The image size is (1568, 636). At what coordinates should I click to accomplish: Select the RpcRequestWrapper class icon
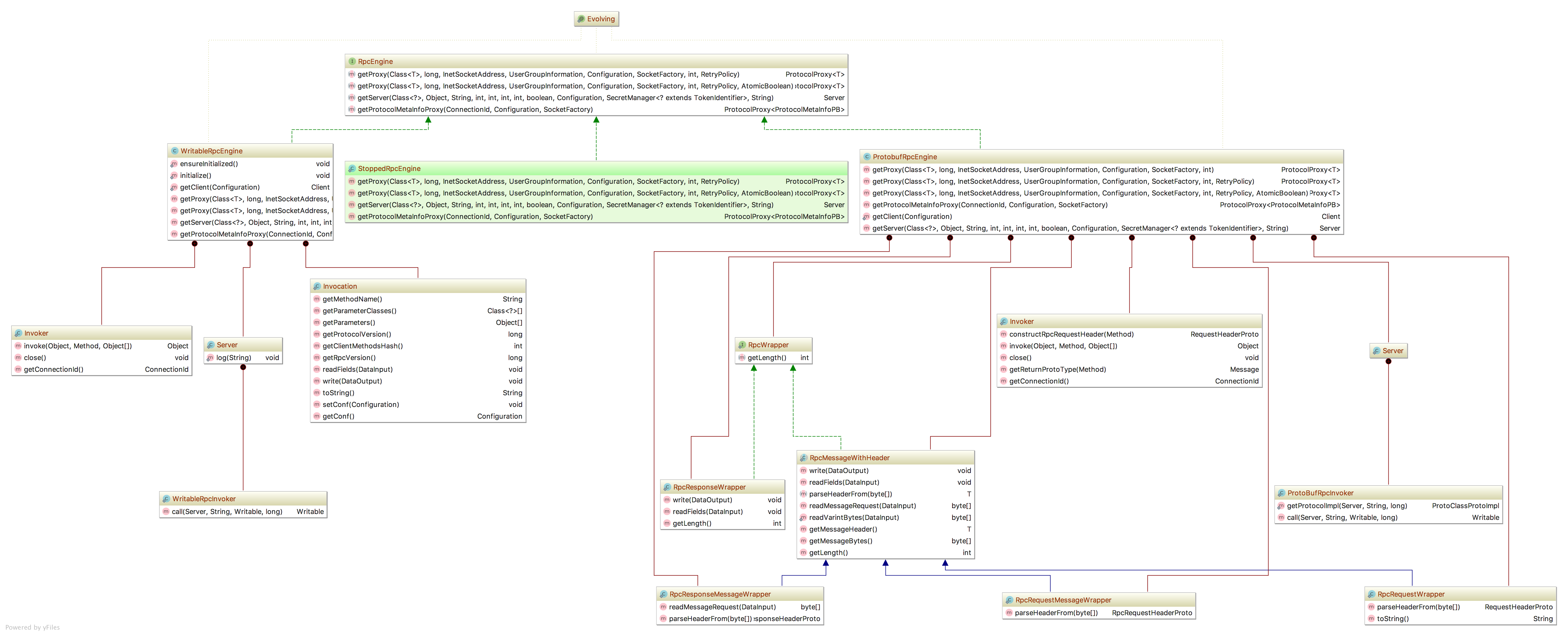[1371, 594]
